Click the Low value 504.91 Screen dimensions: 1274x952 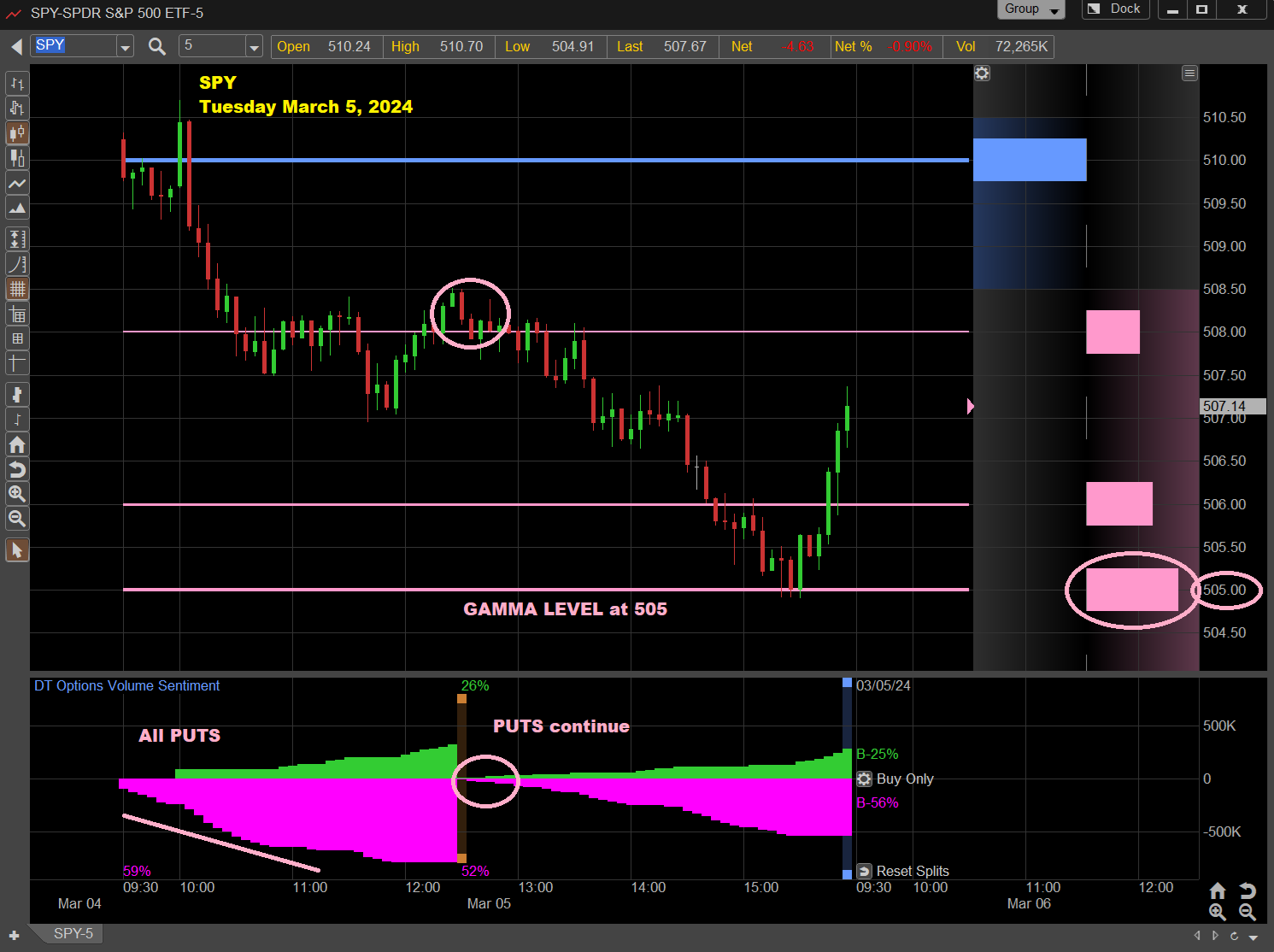(572, 46)
